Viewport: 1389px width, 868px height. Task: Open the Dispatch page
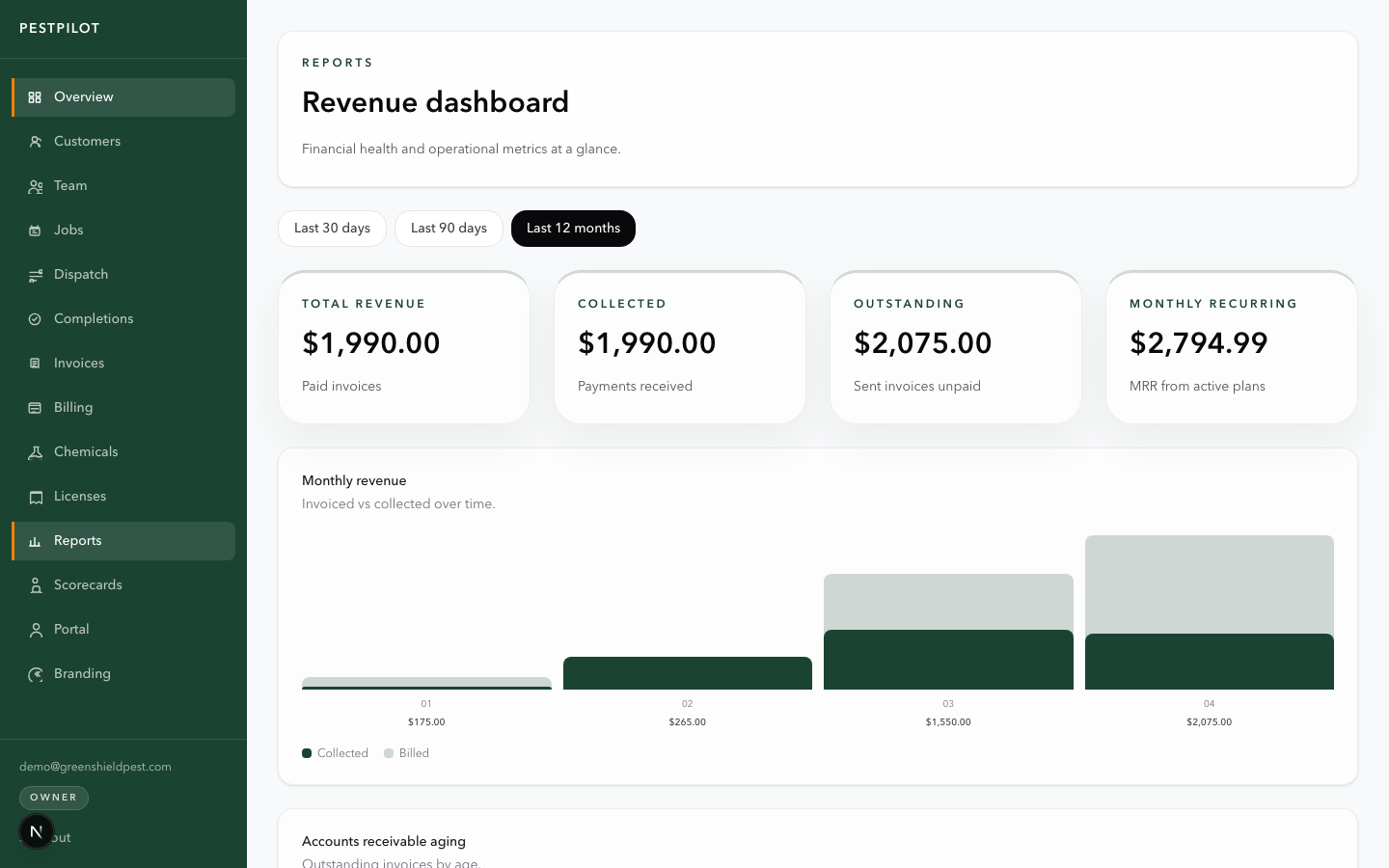tap(123, 275)
